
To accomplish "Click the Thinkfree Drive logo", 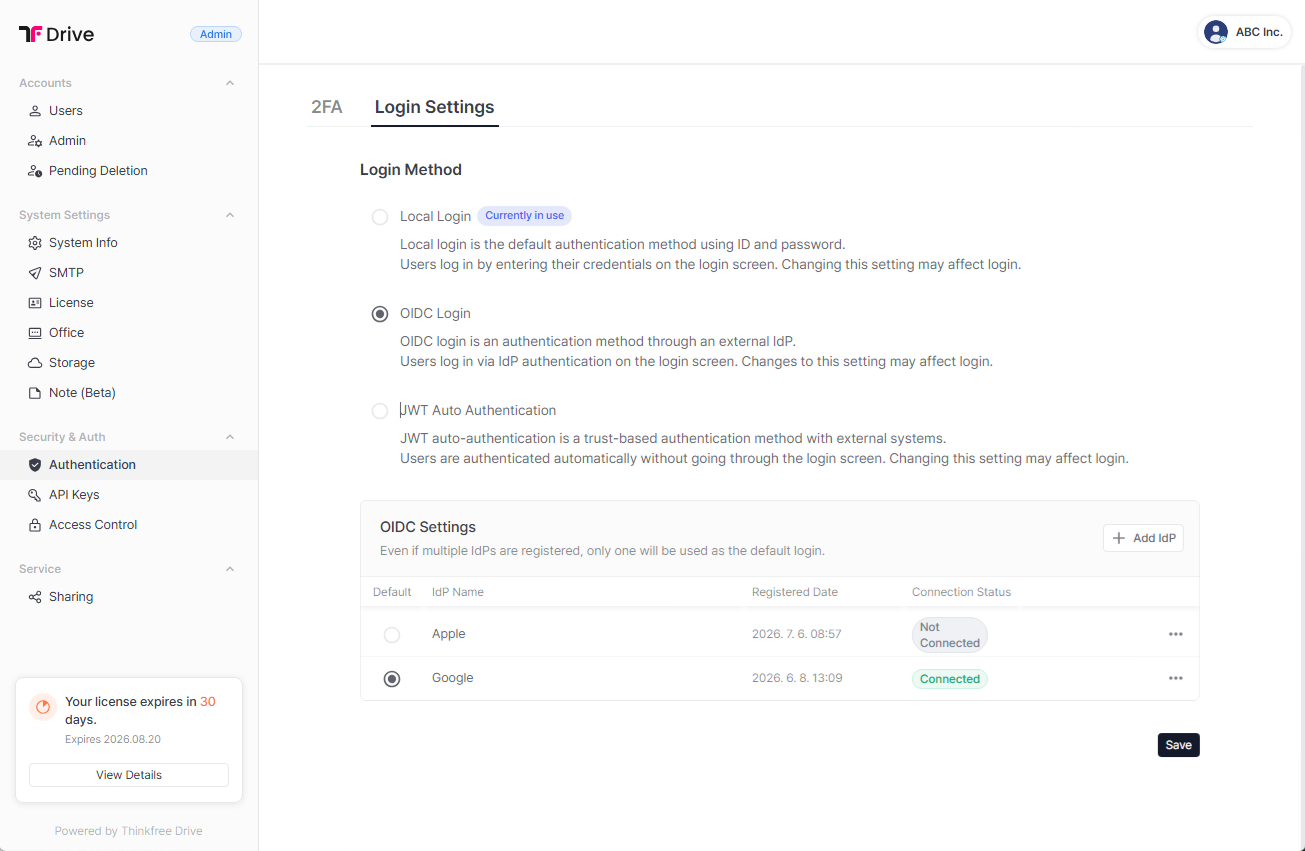I will click(56, 34).
